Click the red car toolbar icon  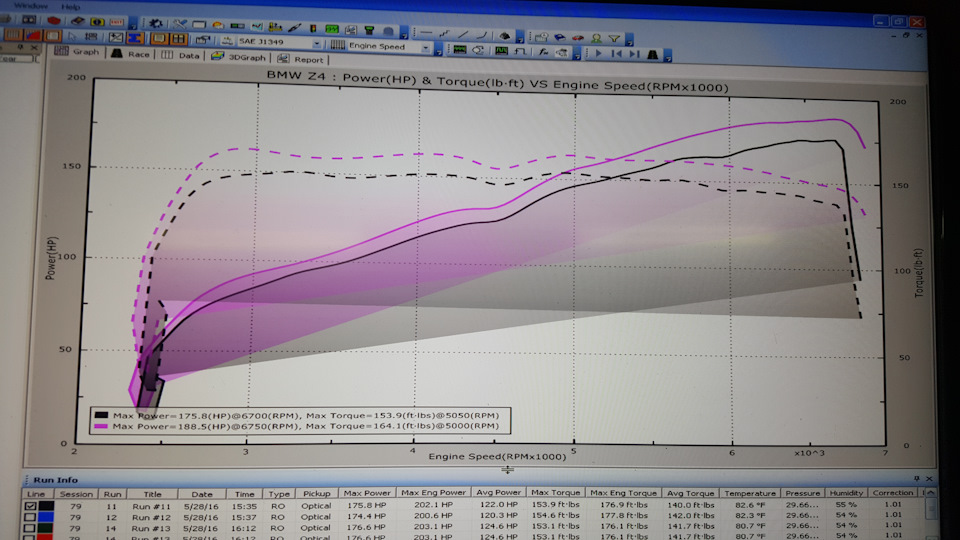tap(578, 37)
